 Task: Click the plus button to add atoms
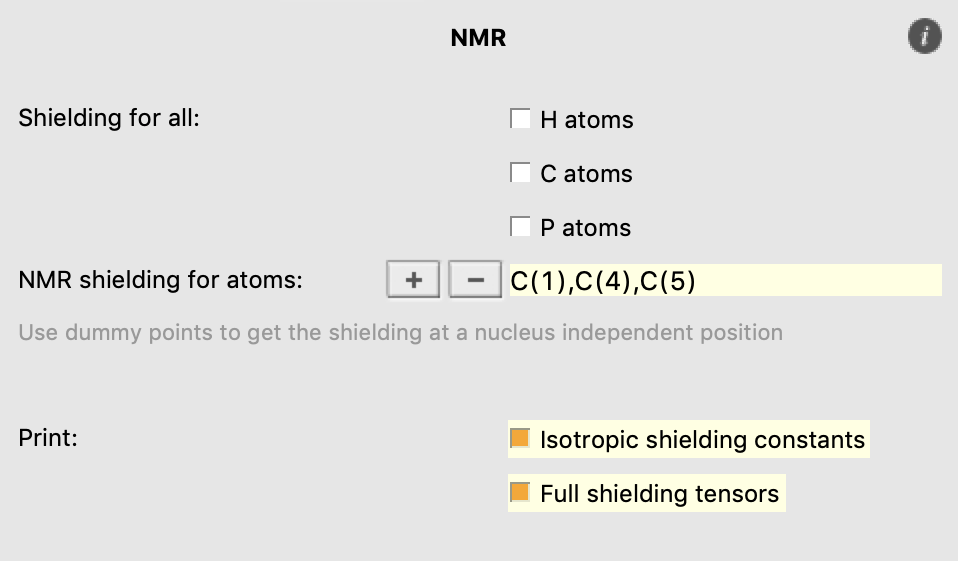point(412,281)
